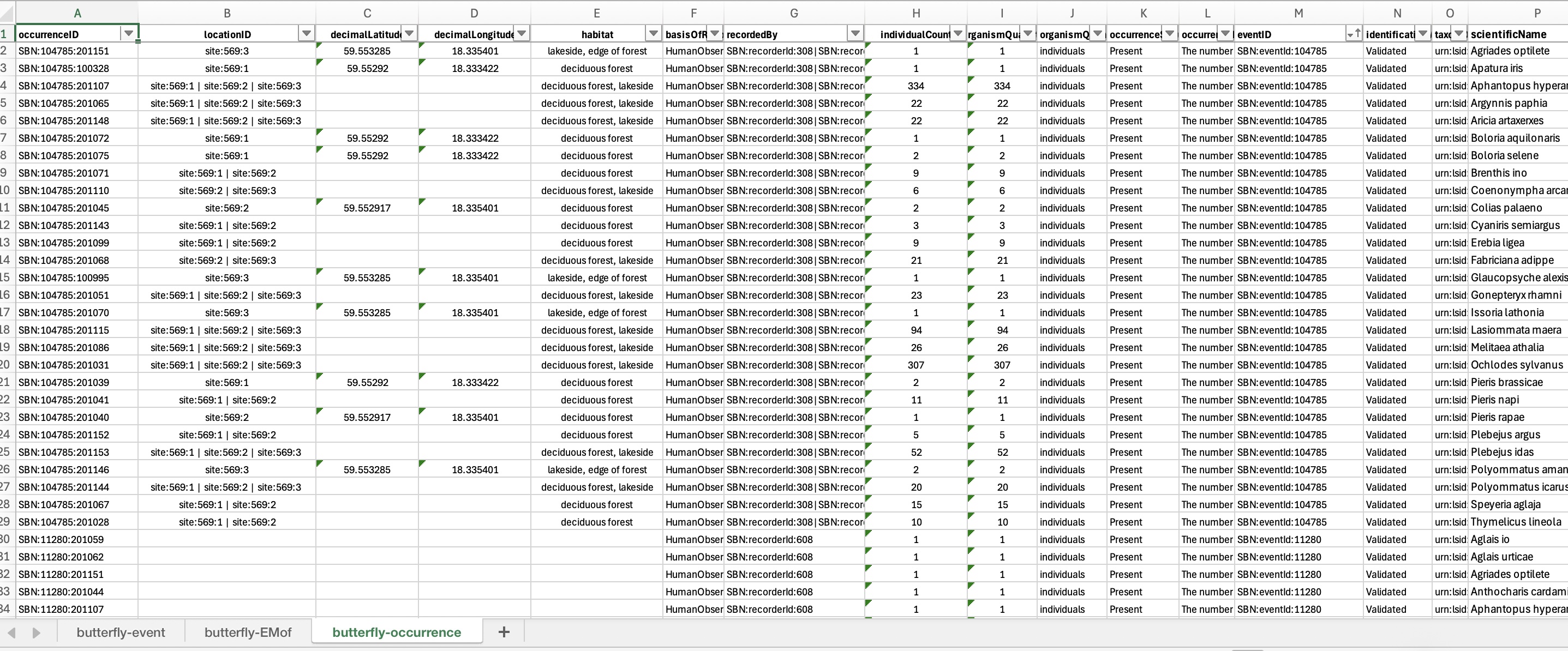Click the filter icon on individualCount header

957,33
